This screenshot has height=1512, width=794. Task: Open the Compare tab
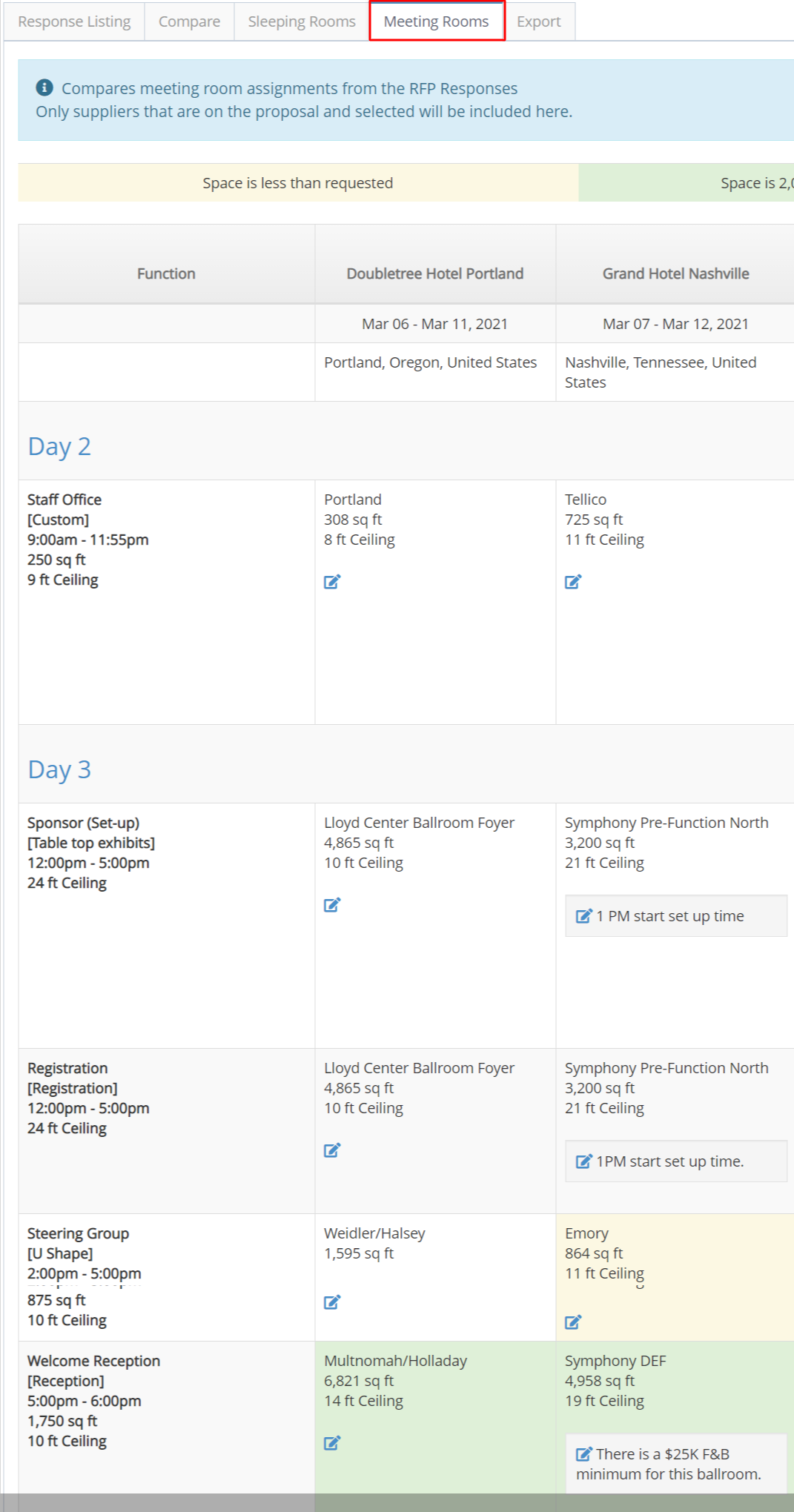[x=189, y=21]
